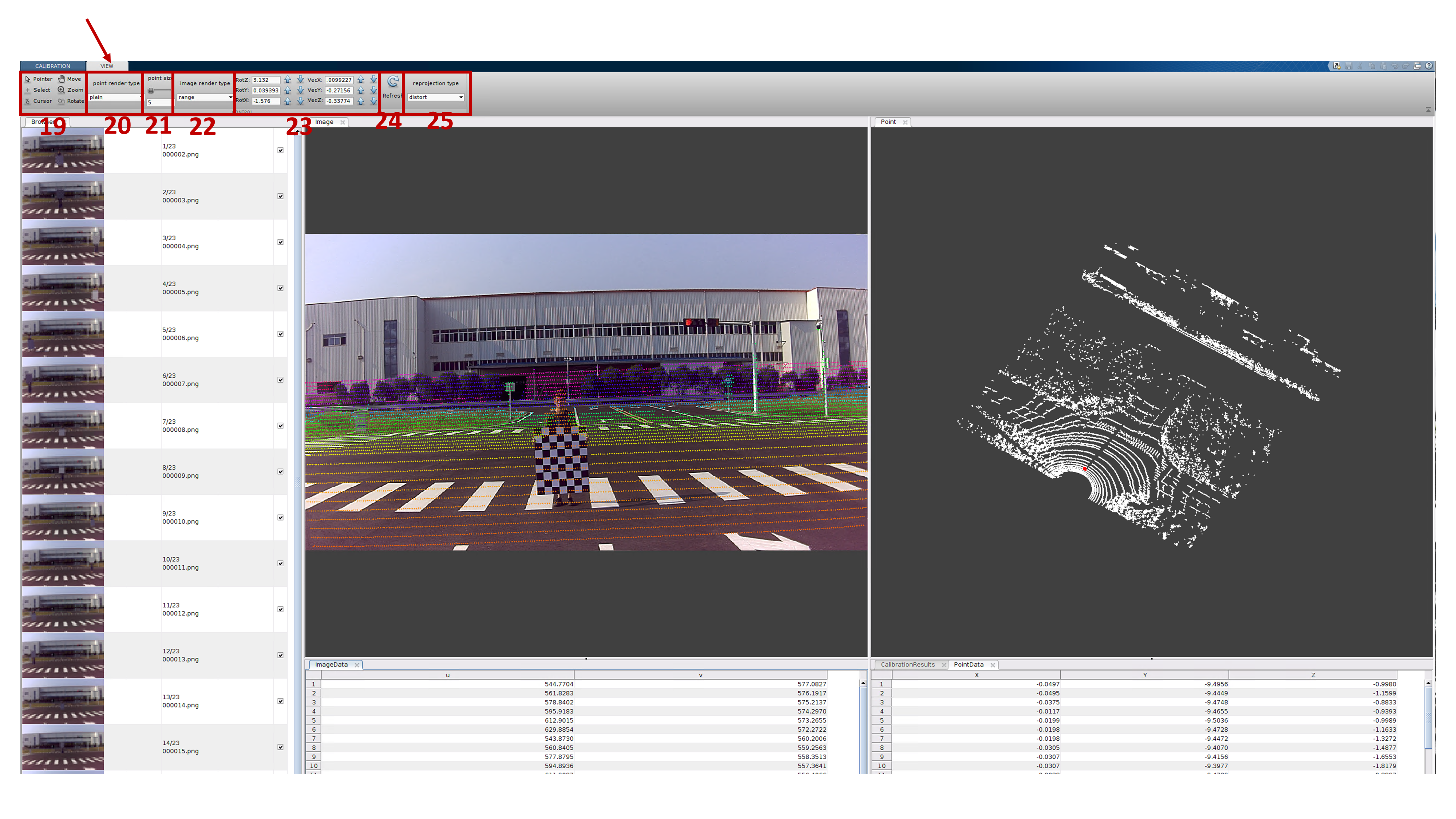Decrease VecZ with down arrow
This screenshot has width=1456, height=819.
[373, 101]
